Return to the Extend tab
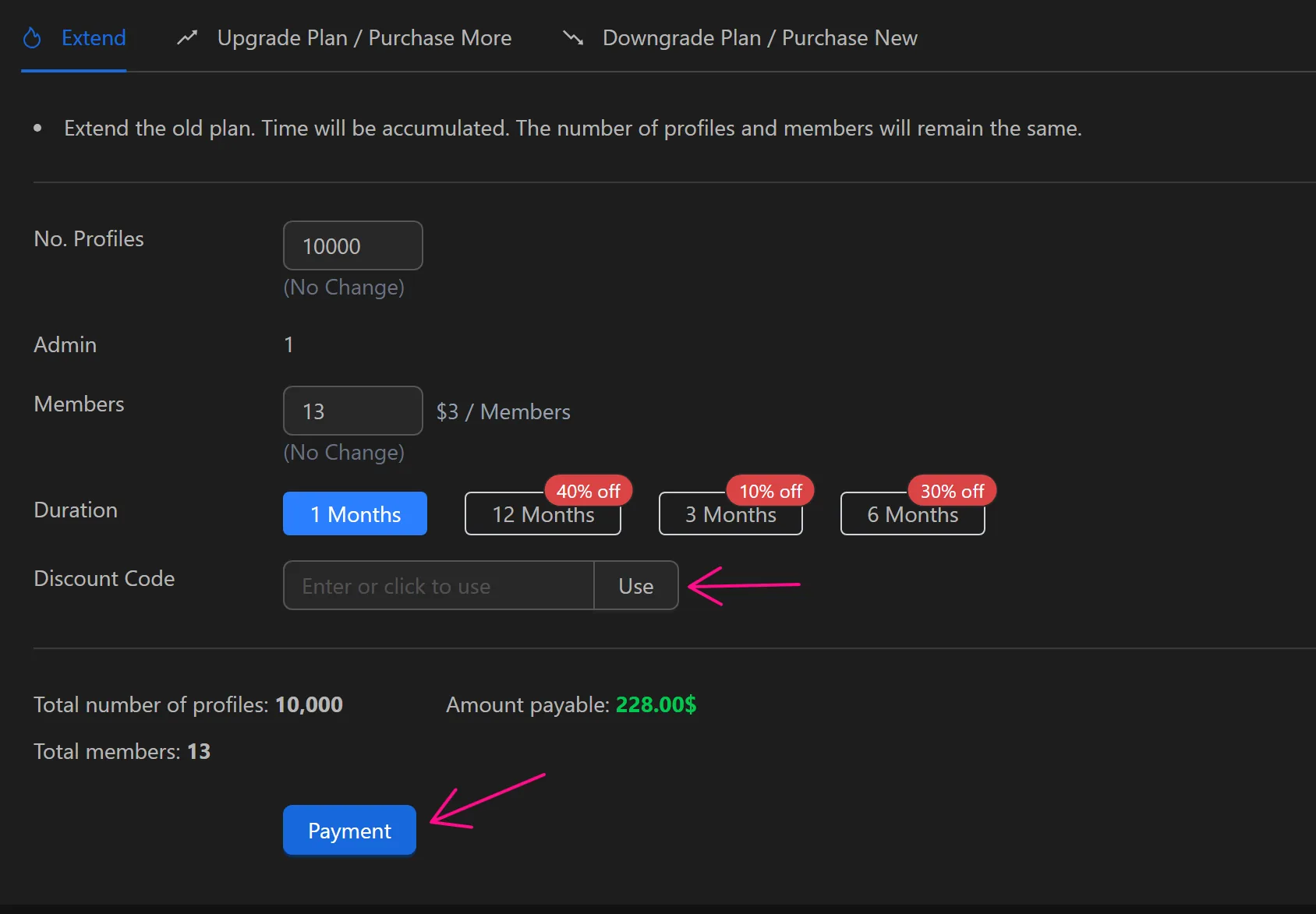The image size is (1316, 914). (94, 37)
